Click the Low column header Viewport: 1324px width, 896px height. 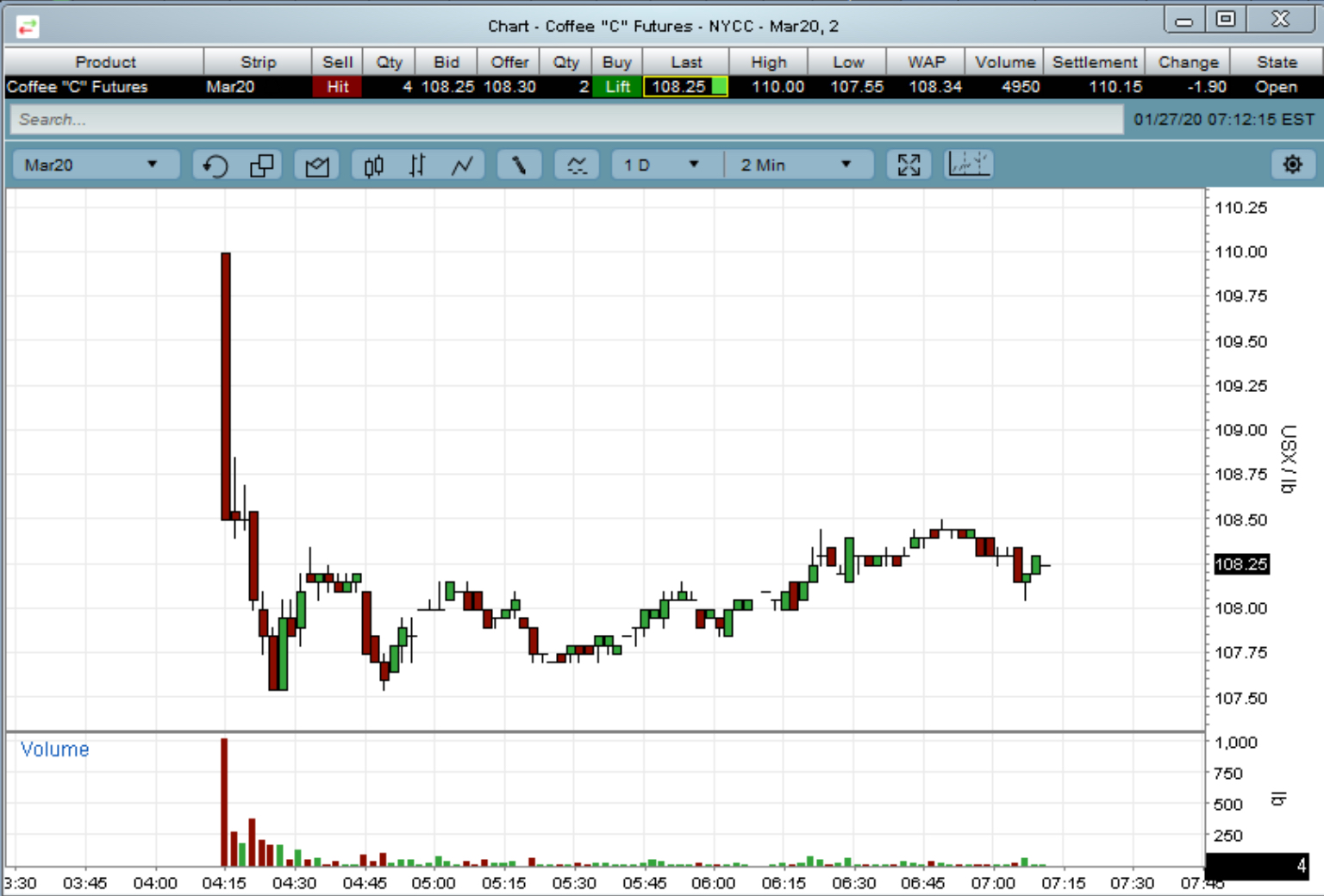point(848,62)
